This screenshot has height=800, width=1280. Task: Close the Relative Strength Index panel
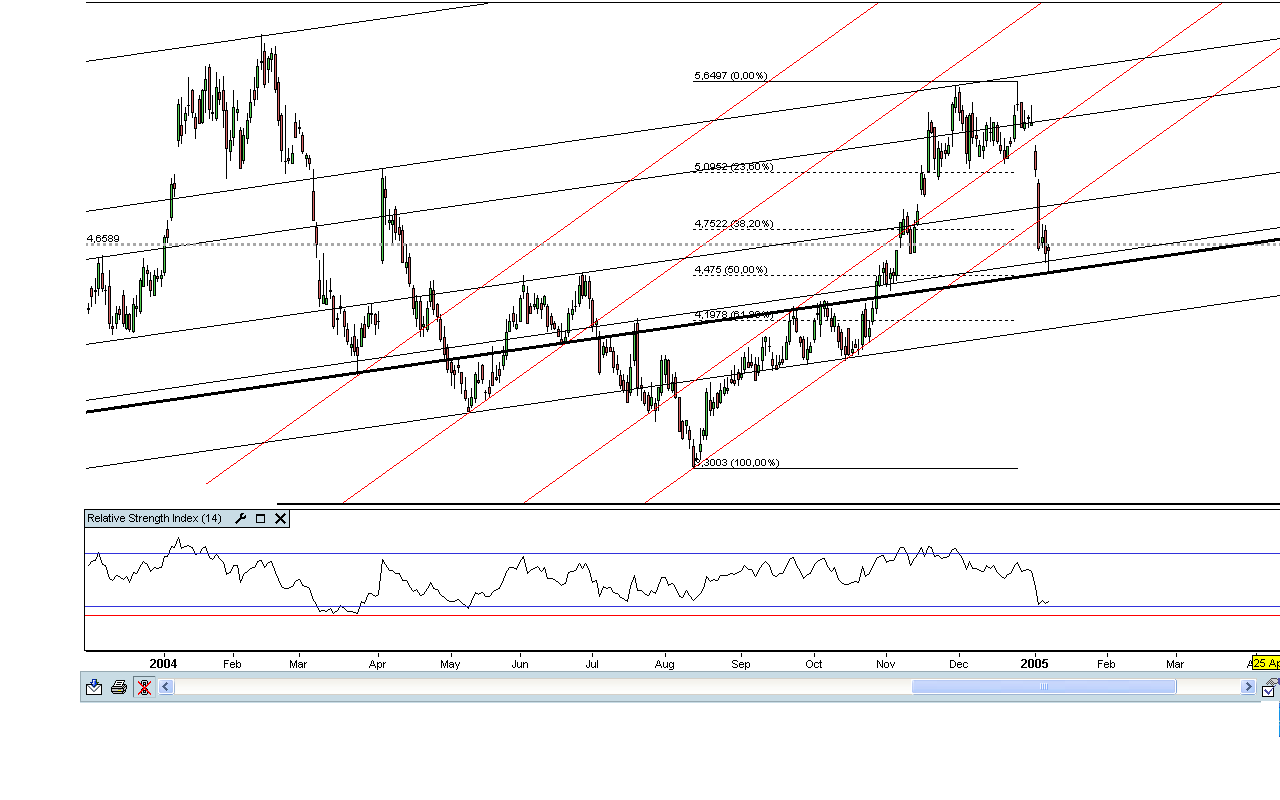(280, 518)
